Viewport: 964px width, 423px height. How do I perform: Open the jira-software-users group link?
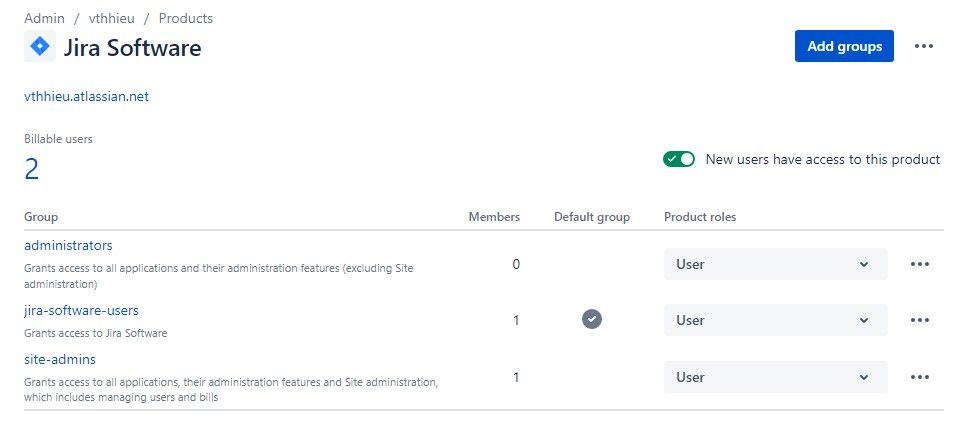tap(81, 310)
